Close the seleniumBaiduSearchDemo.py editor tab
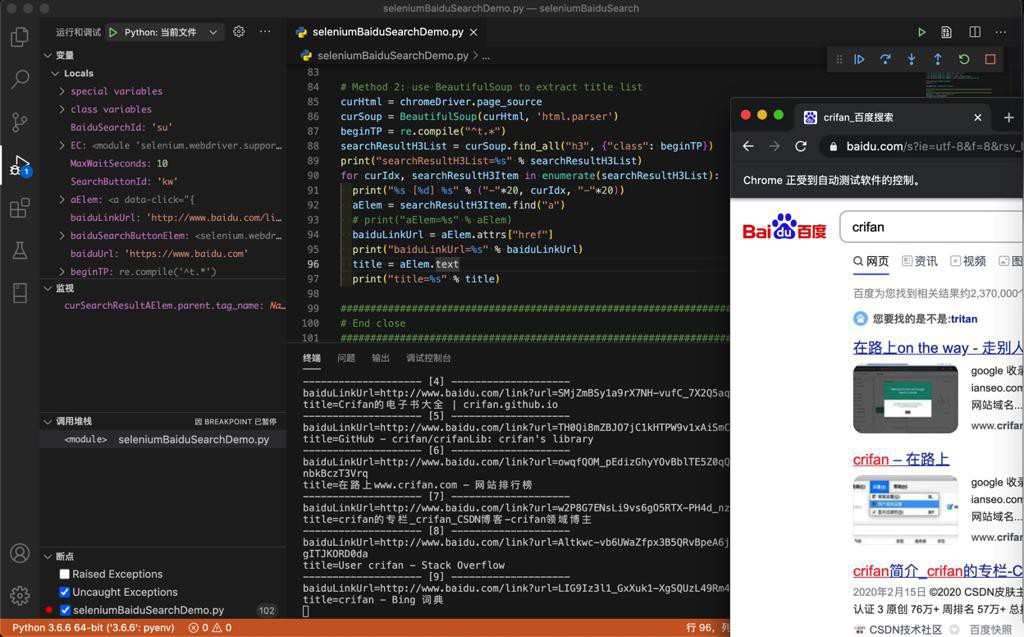Screen dimensions: 1024x637 (x=473, y=32)
